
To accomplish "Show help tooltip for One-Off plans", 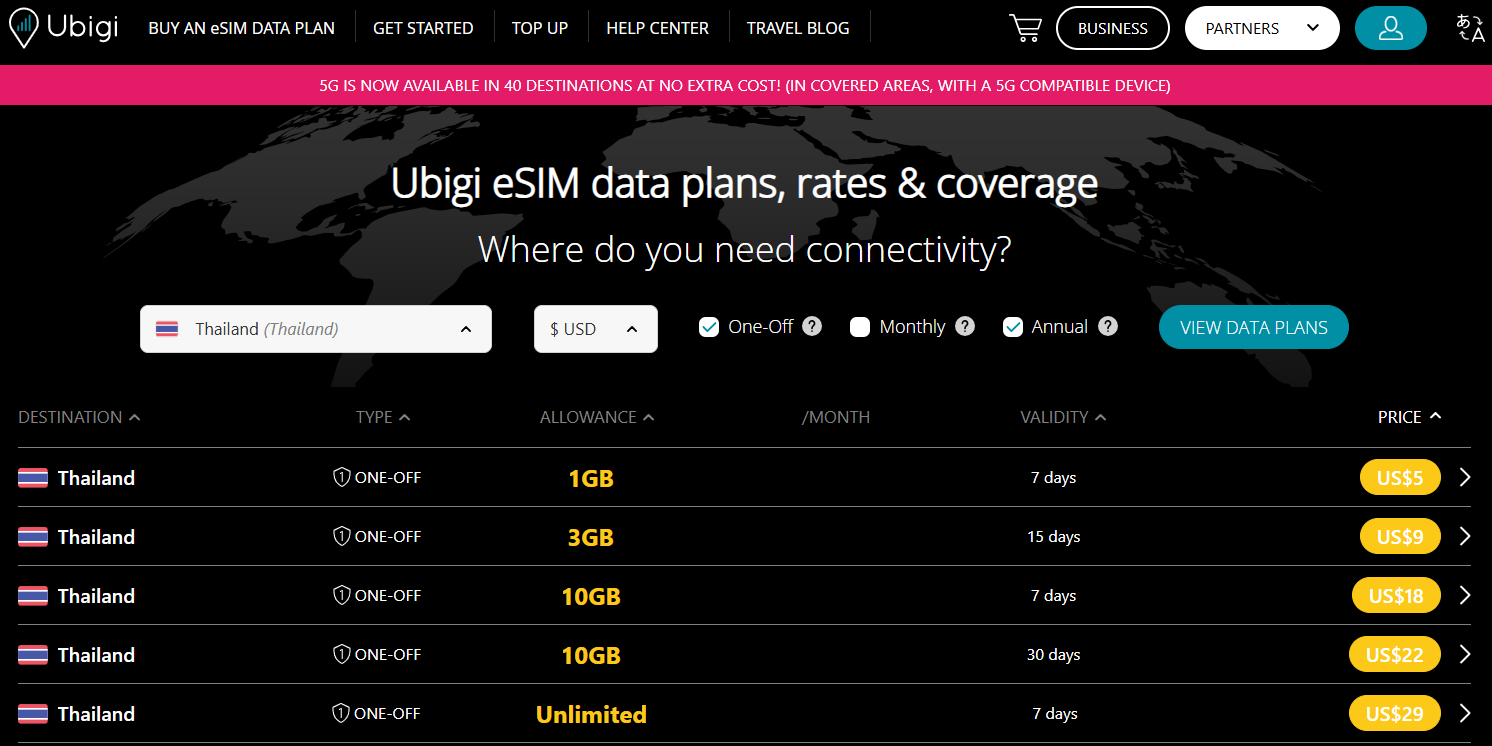I will pos(812,326).
